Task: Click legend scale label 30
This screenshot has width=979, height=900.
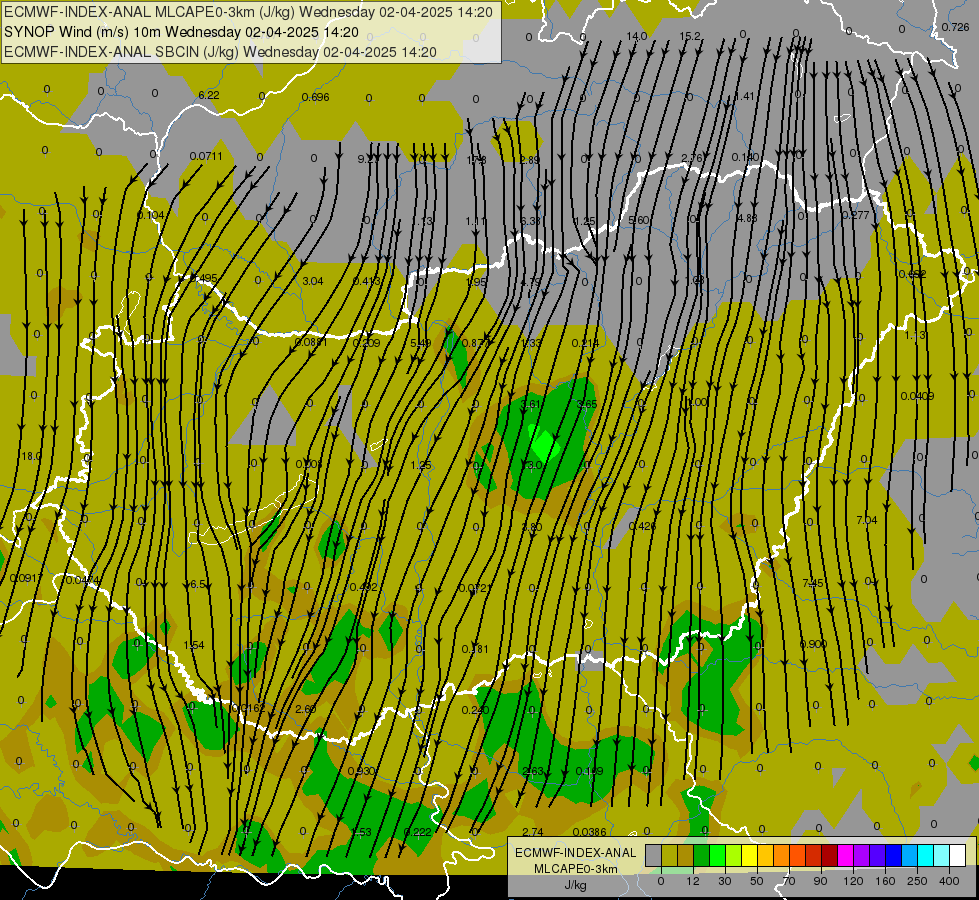Action: click(725, 881)
